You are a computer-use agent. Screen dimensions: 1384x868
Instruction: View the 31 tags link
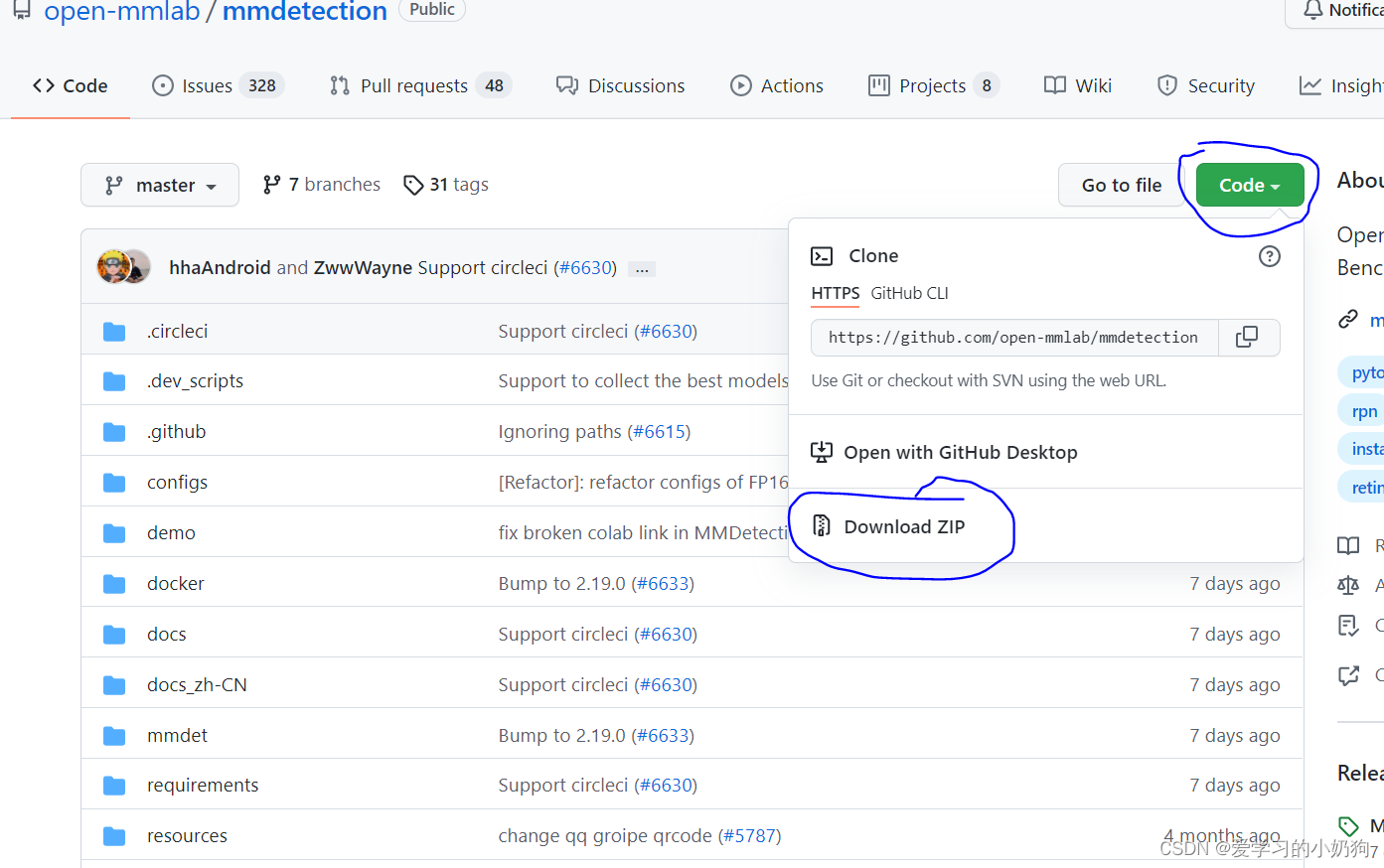pos(446,185)
